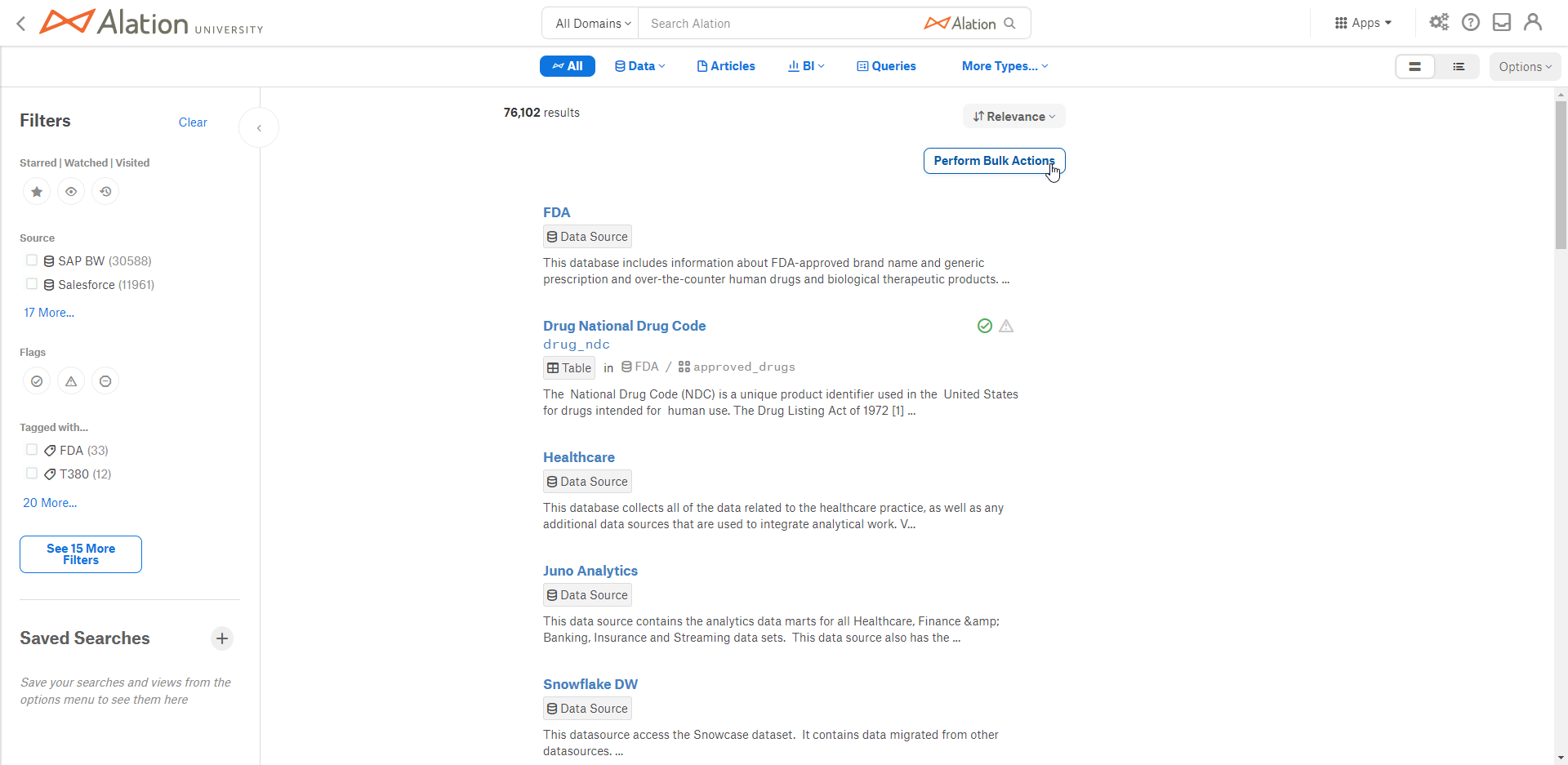Filter by starred items
The width and height of the screenshot is (1568, 765).
coord(37,192)
